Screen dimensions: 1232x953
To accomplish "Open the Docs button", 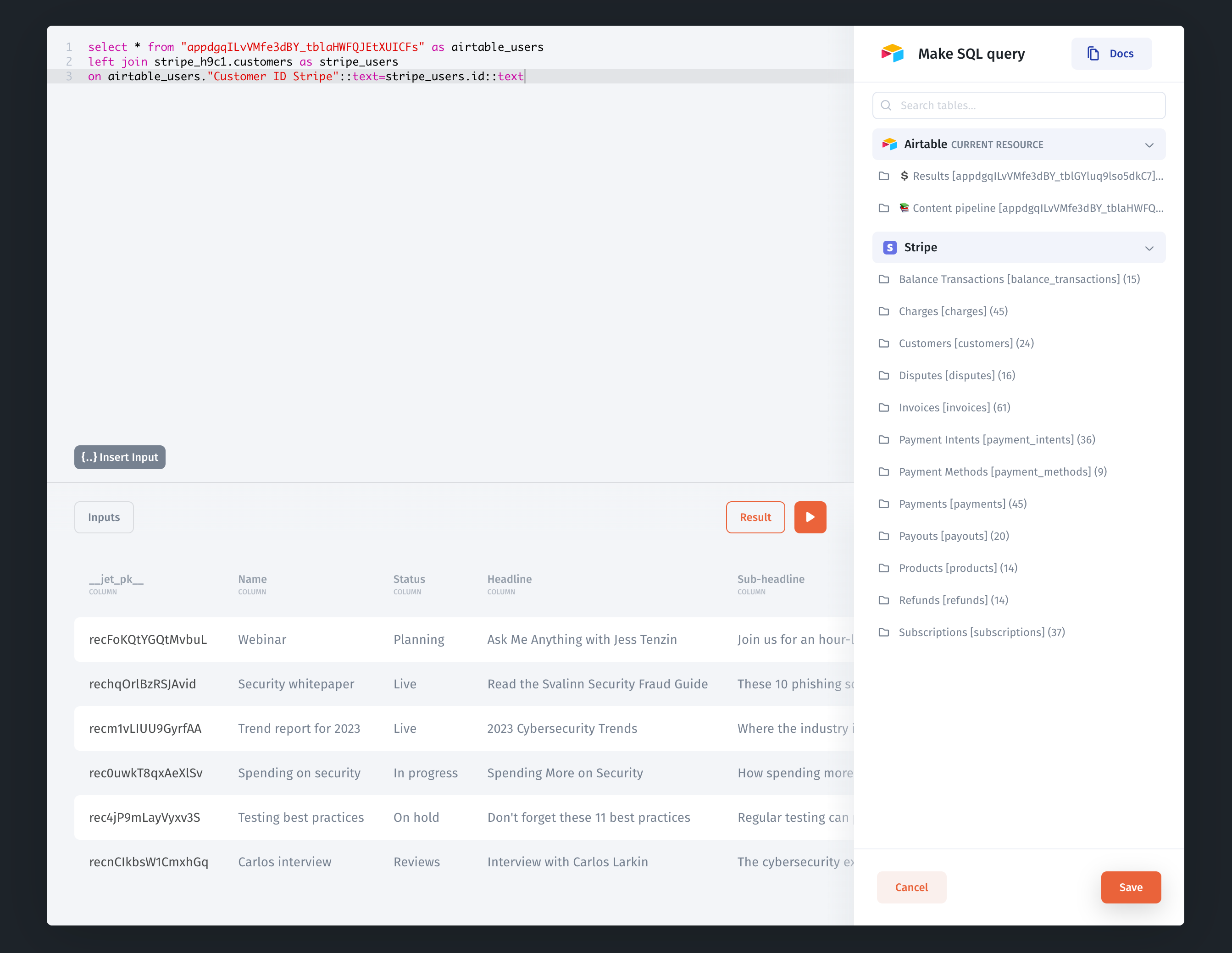I will [1111, 54].
